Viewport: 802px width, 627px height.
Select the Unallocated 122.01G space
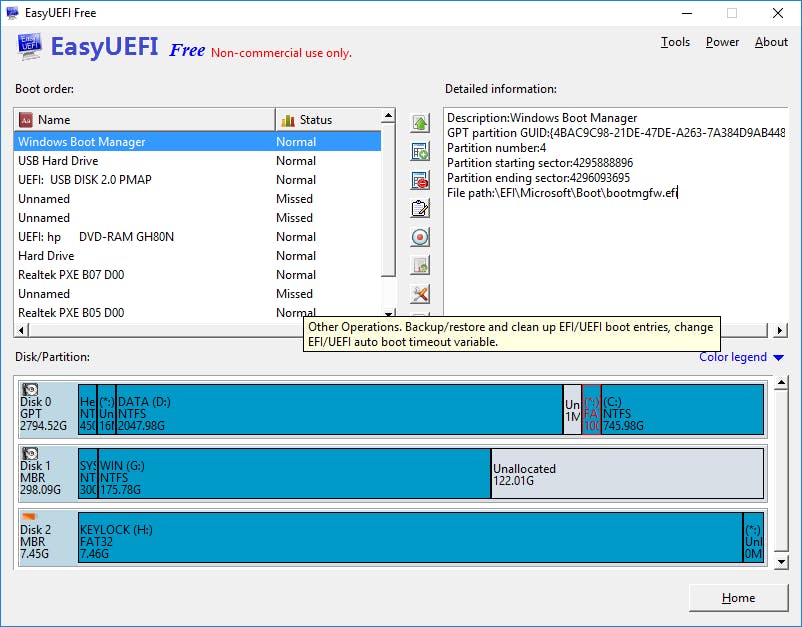(x=628, y=474)
